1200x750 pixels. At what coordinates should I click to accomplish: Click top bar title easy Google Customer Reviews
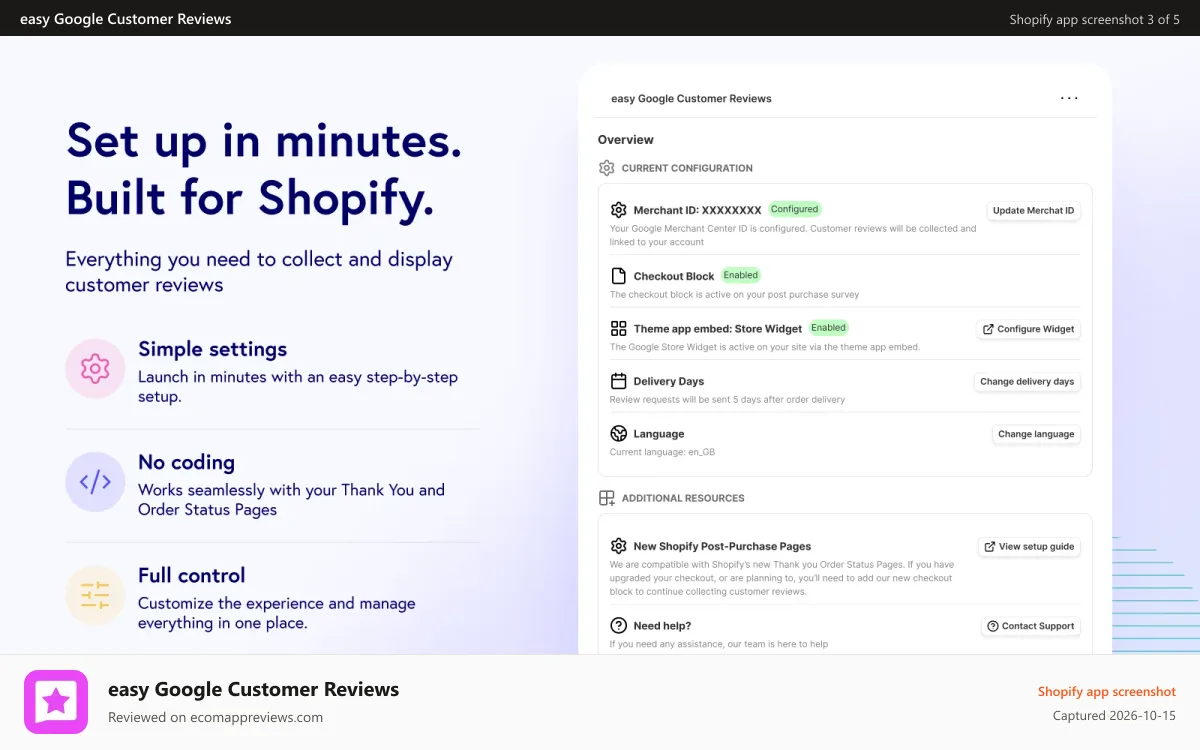(x=126, y=19)
